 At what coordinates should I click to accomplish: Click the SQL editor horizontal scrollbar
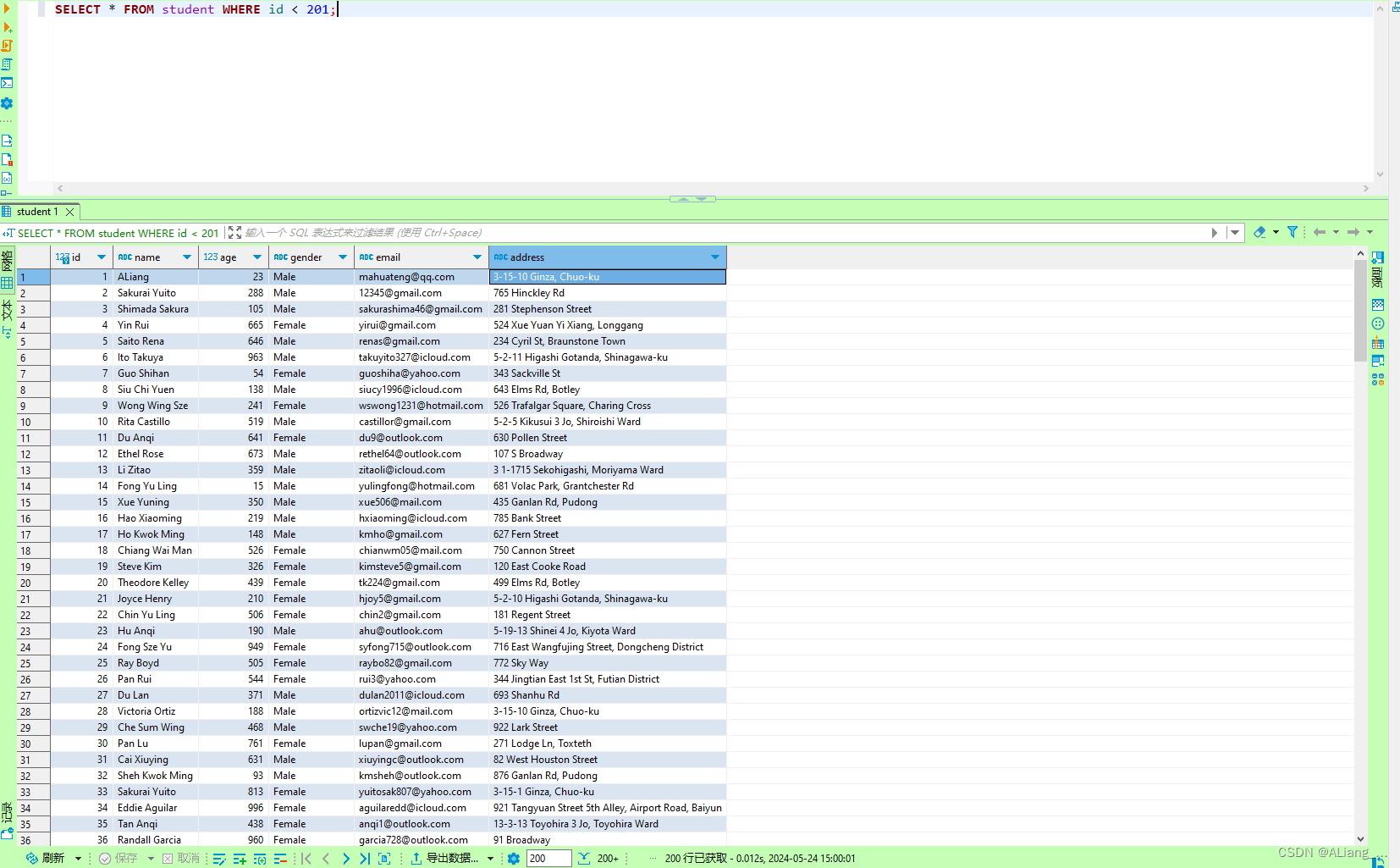[713, 188]
